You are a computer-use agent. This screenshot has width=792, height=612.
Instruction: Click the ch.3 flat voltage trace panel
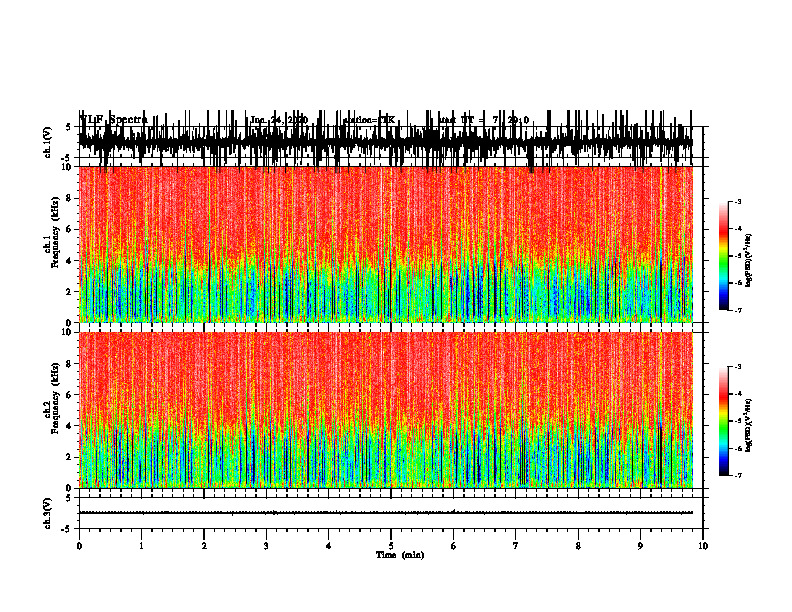[x=390, y=513]
